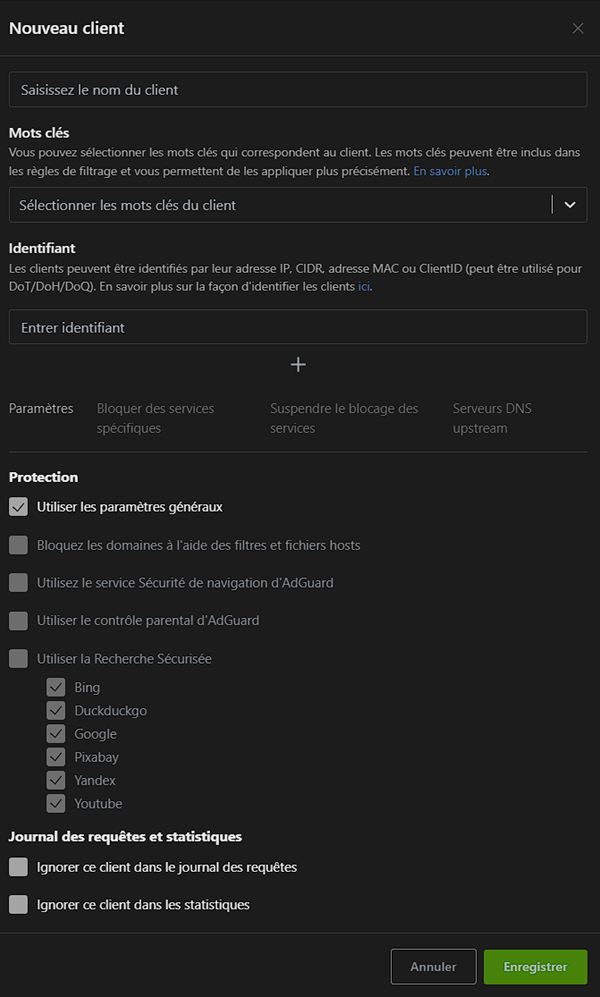Image resolution: width=600 pixels, height=997 pixels.
Task: Uncheck the Duckduckgo safe search option
Action: point(56,710)
